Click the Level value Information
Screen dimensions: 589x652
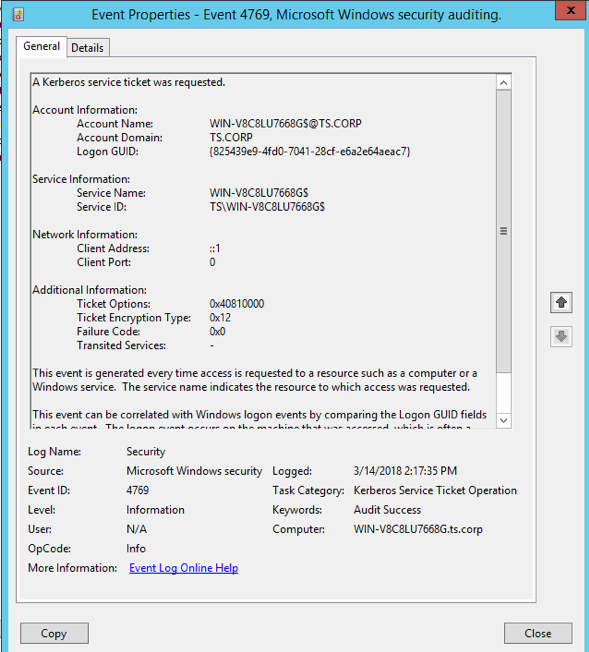[156, 510]
